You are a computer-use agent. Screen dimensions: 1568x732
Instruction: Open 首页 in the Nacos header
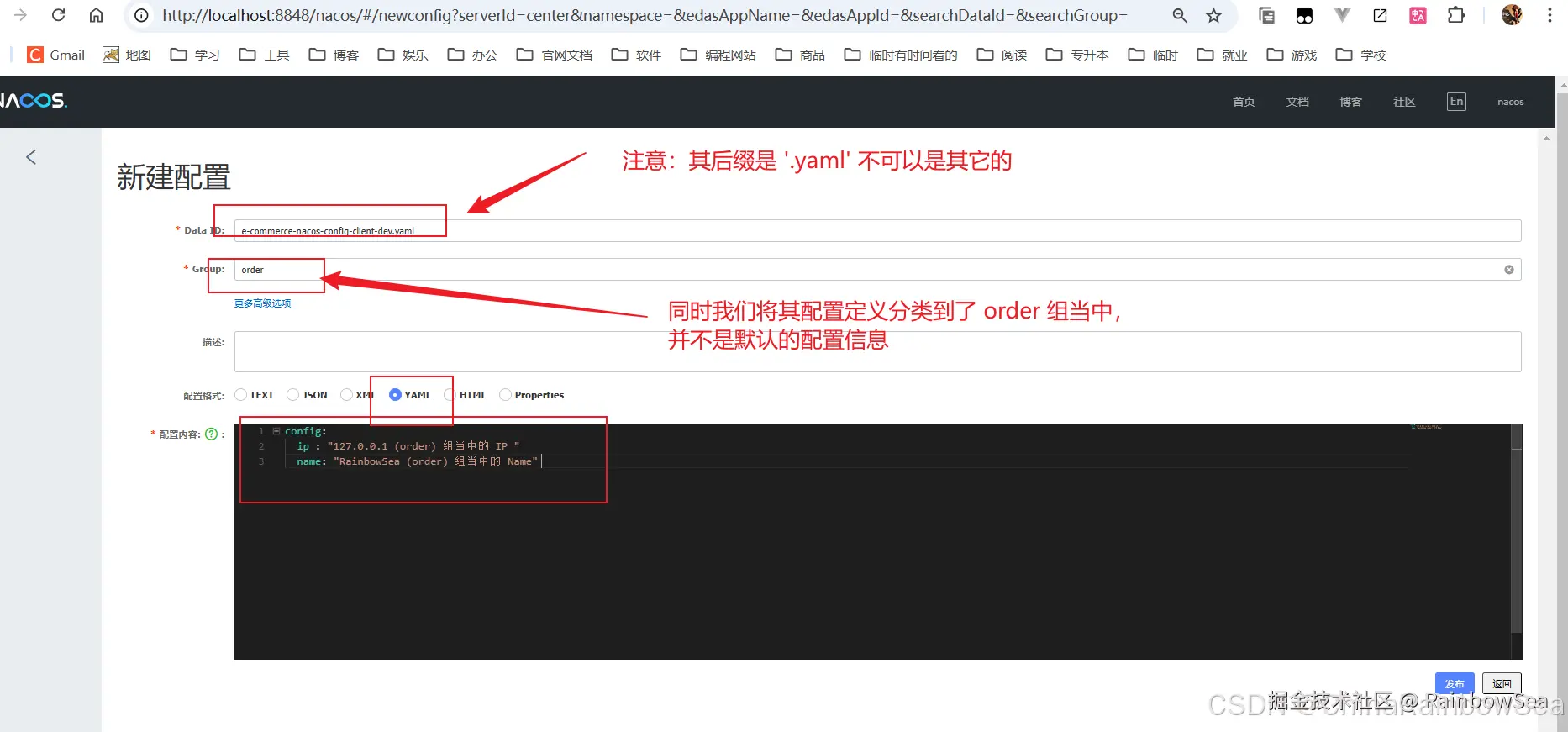(x=1244, y=102)
